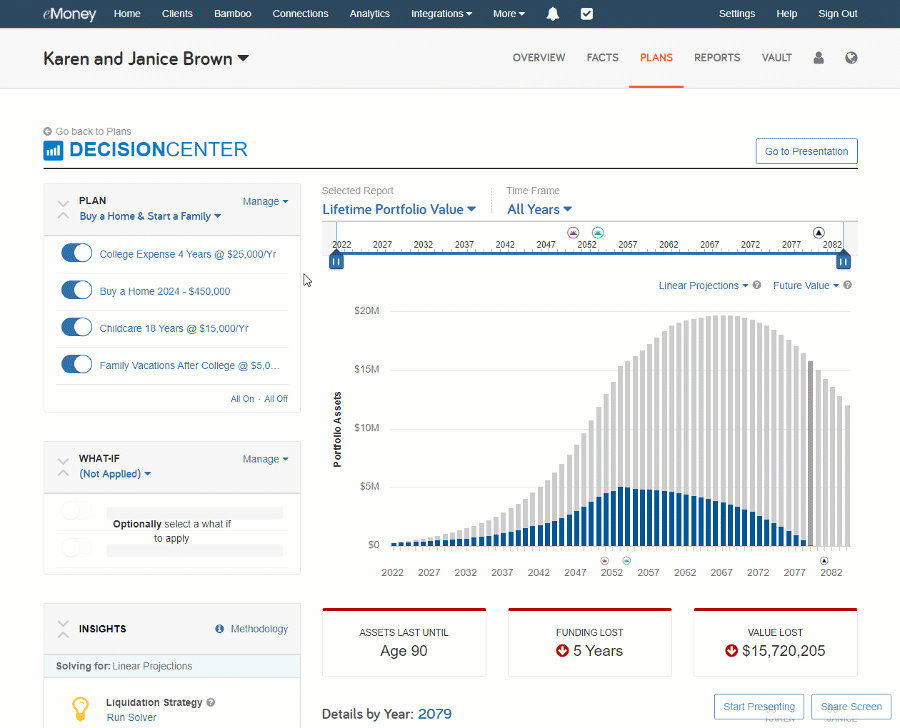Click the globe icon in client navigation
The height and width of the screenshot is (728, 900).
[x=851, y=57]
